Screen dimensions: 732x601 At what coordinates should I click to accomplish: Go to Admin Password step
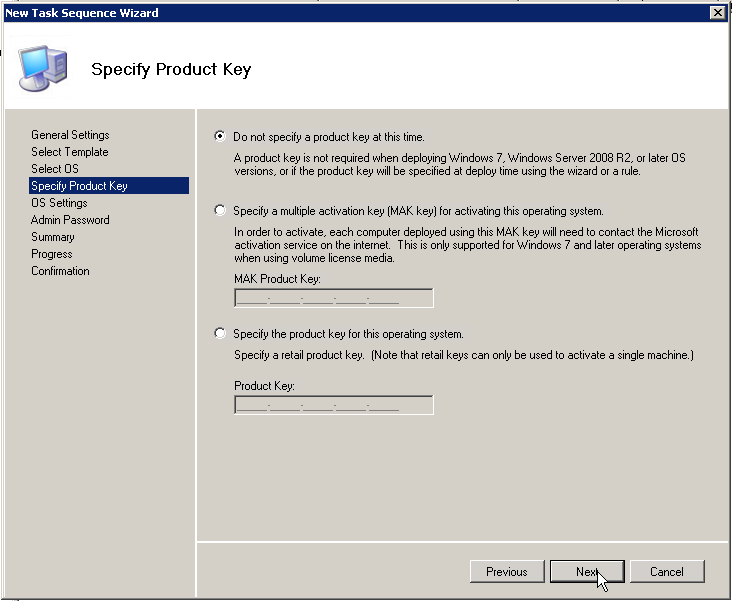pos(70,220)
